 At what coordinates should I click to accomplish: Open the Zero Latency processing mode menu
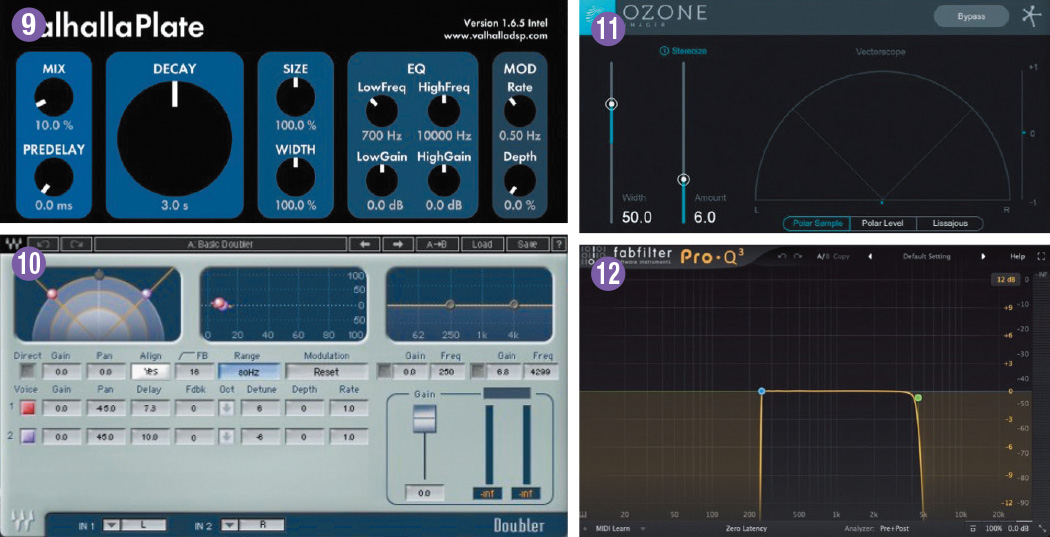coord(746,528)
